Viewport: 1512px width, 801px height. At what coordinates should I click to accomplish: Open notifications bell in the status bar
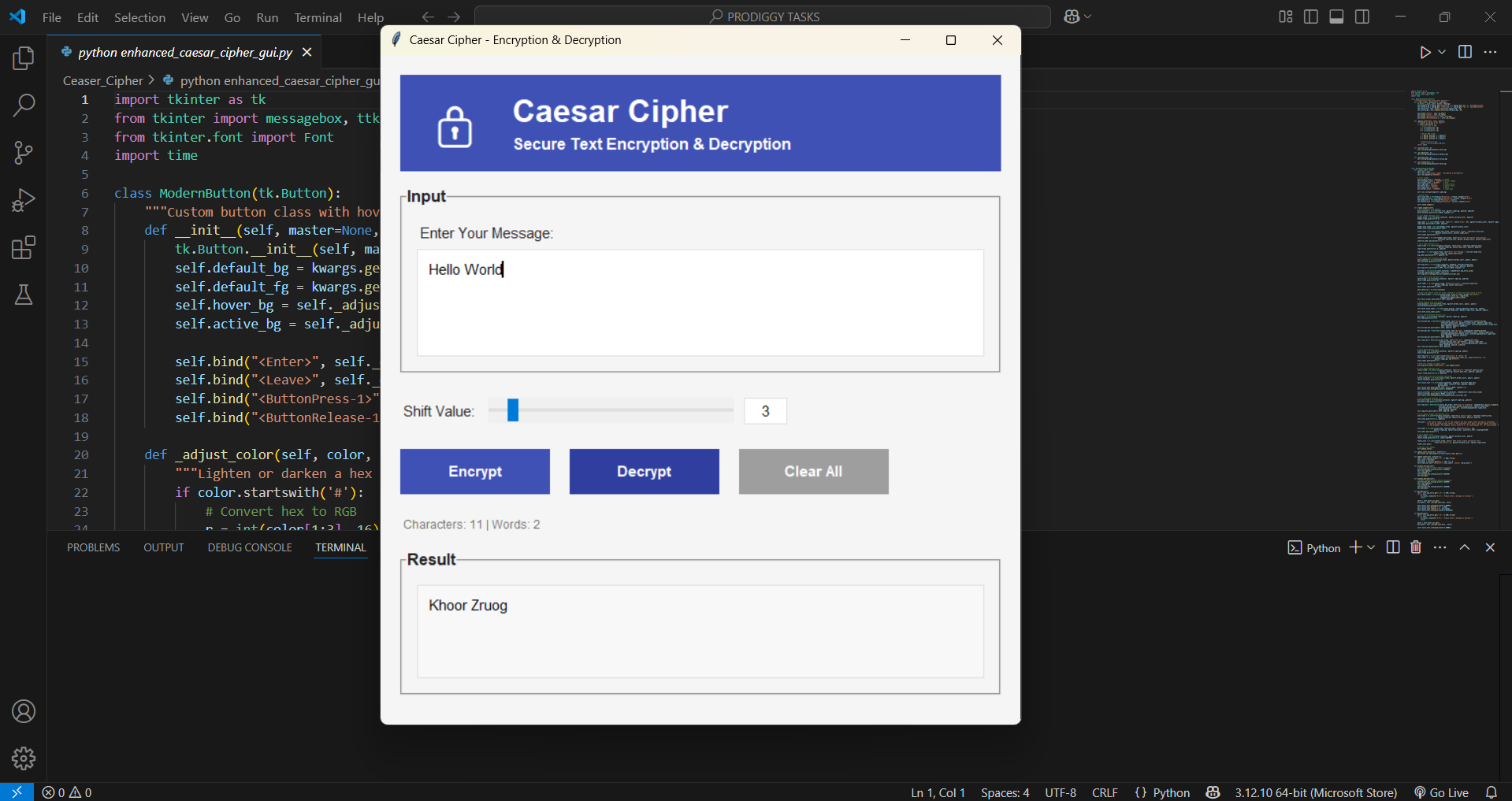click(1492, 792)
